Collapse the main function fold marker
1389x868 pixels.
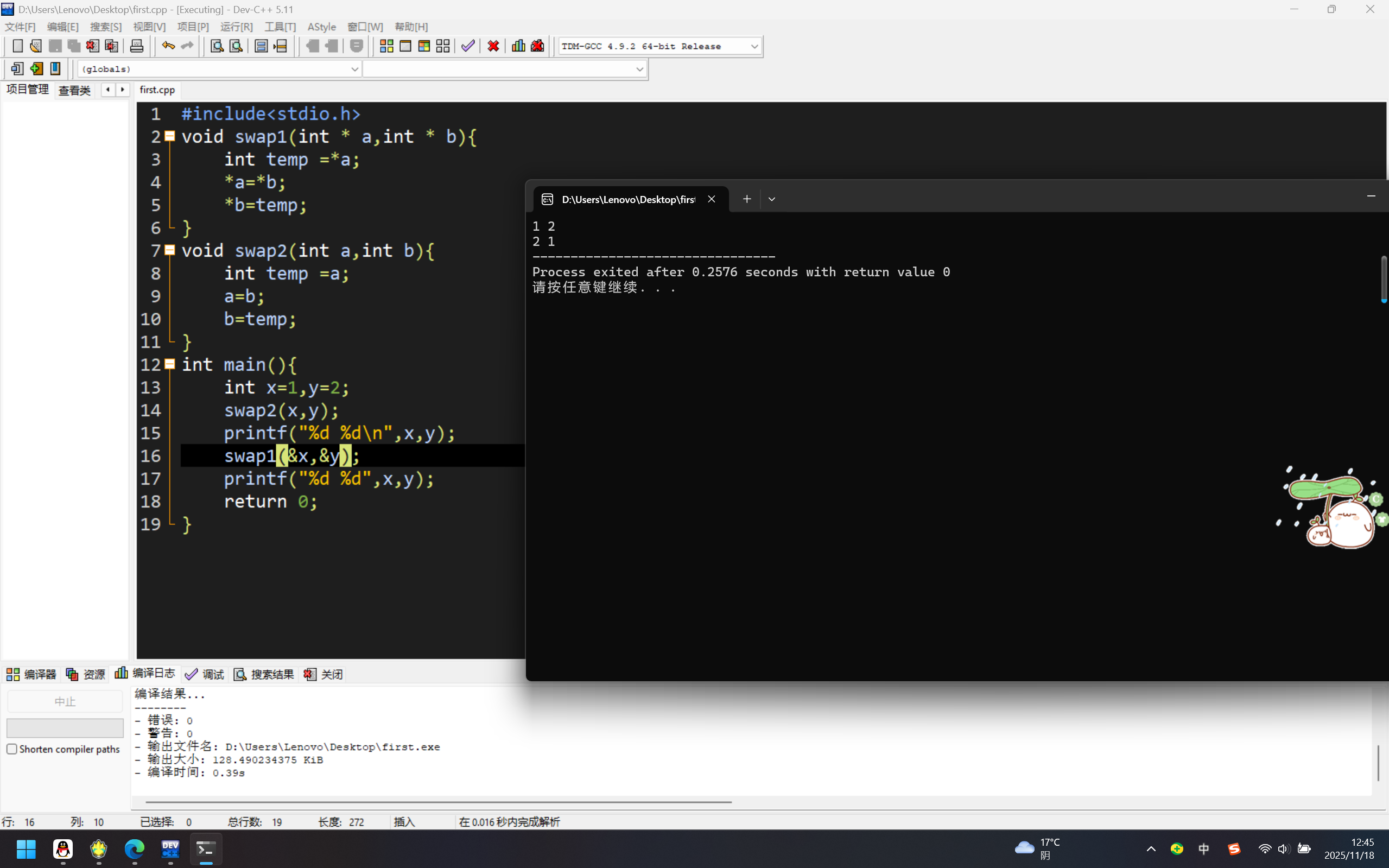(170, 364)
